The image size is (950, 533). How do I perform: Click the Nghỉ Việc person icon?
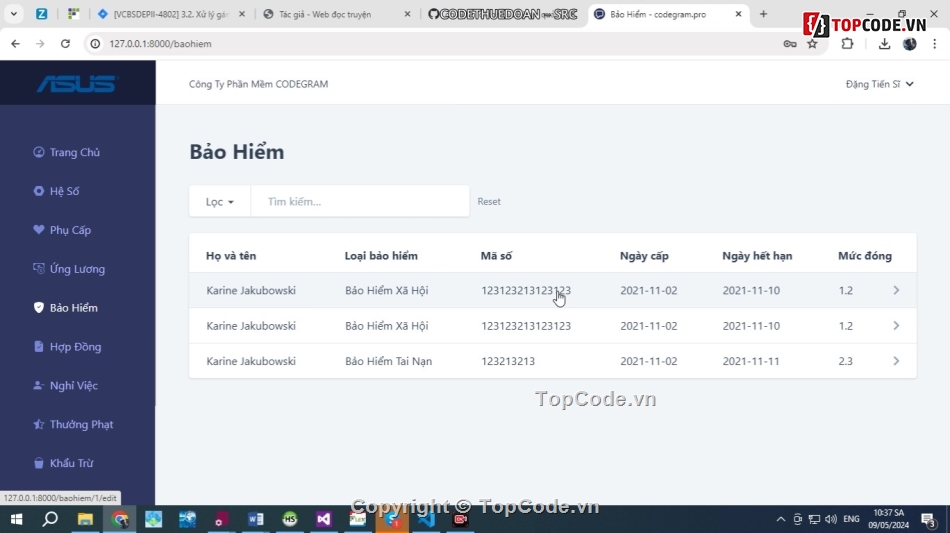39,386
